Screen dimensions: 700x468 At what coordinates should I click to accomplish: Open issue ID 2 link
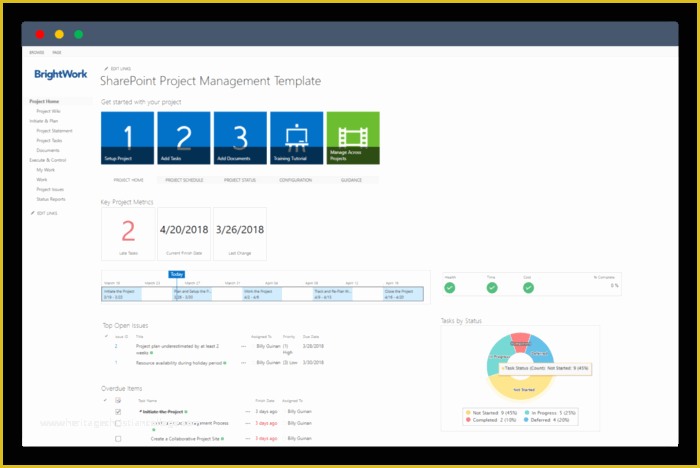[116, 346]
